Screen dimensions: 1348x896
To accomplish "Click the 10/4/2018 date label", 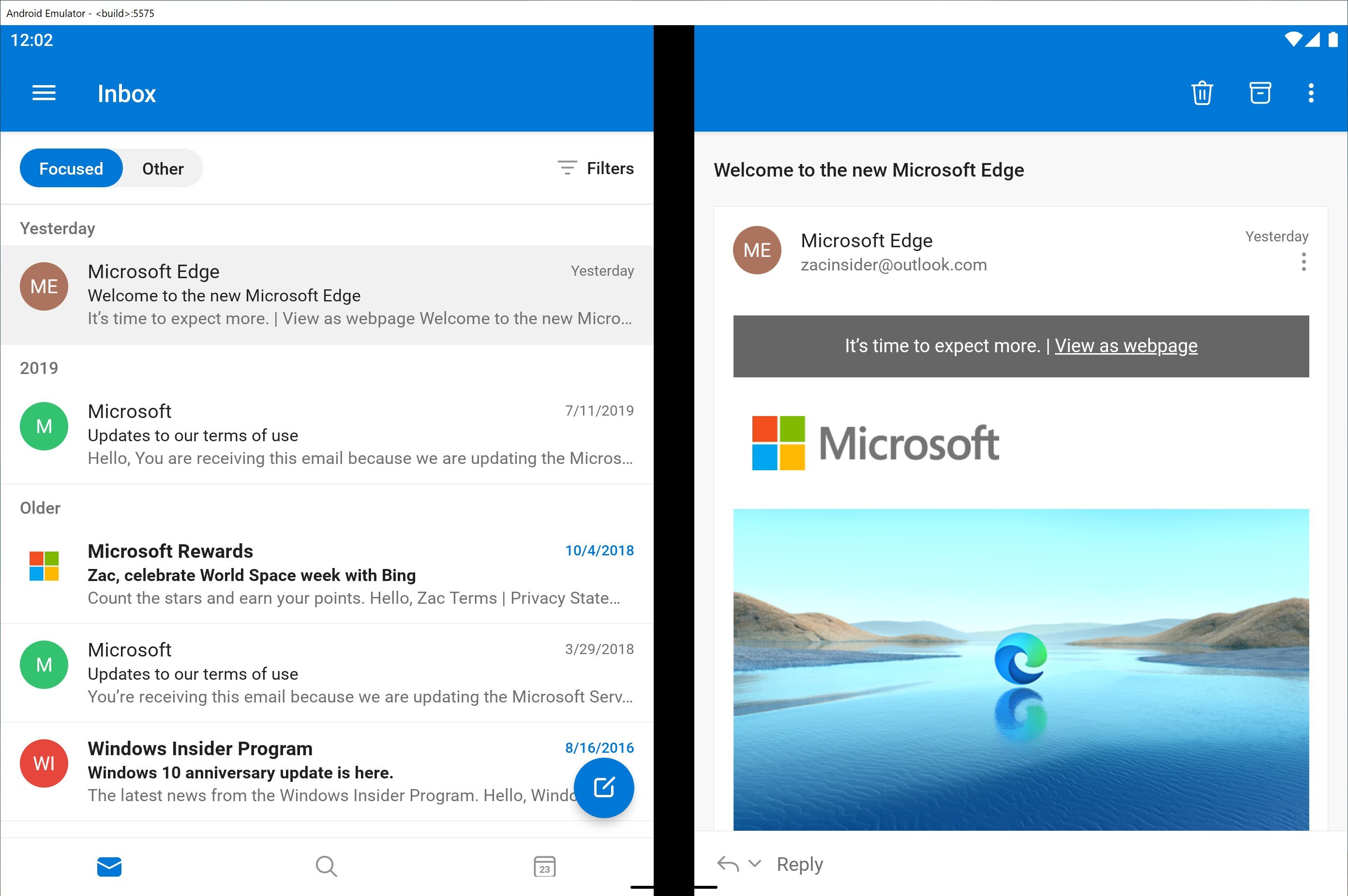I will point(599,550).
